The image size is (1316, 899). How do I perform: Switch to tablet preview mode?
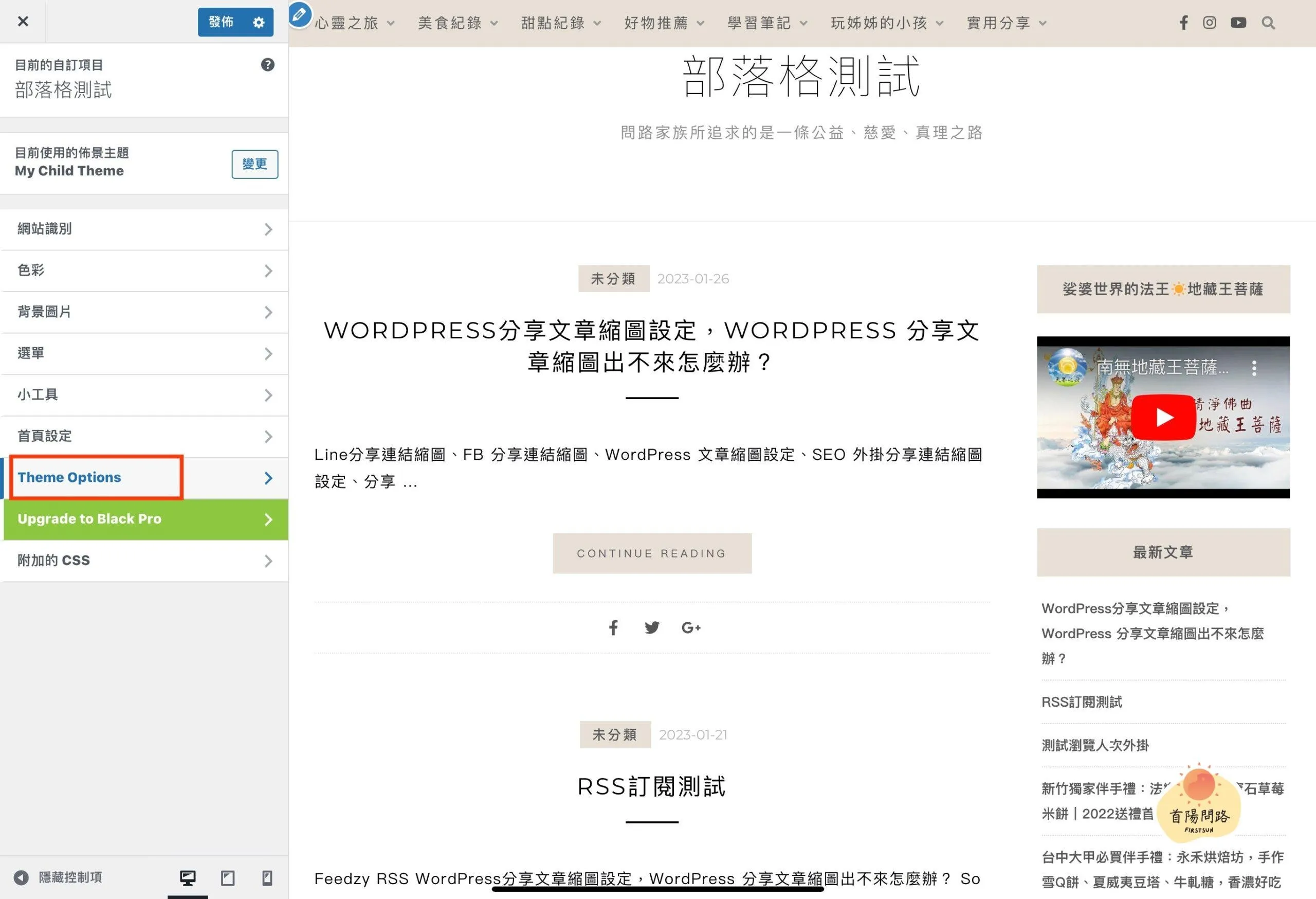228,877
